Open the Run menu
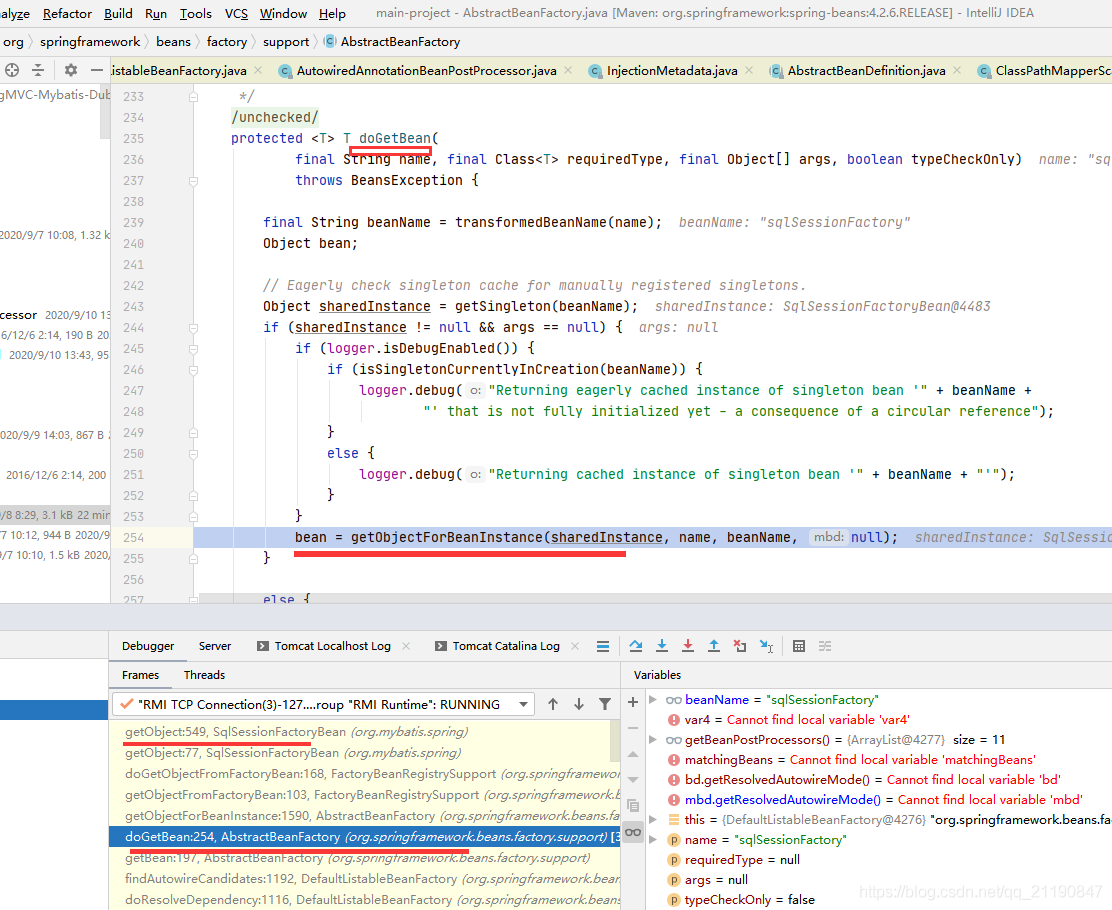This screenshot has height=910, width=1112. [x=156, y=13]
